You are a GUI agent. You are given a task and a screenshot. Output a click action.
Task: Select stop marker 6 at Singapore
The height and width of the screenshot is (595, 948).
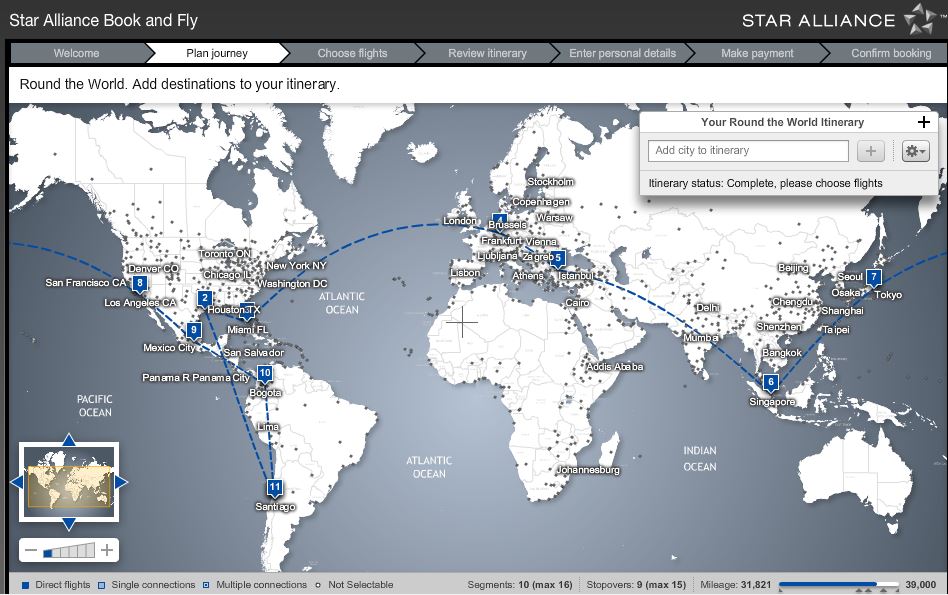770,383
